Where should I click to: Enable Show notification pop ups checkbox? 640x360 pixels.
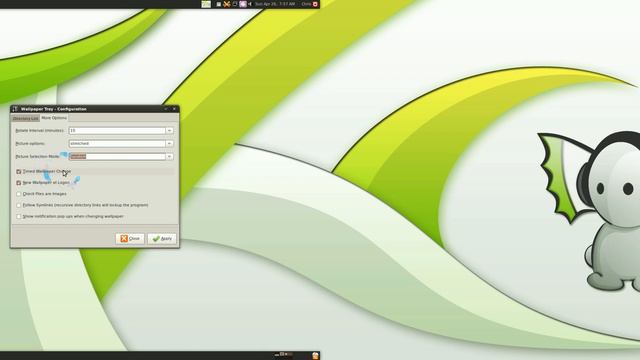coord(19,216)
